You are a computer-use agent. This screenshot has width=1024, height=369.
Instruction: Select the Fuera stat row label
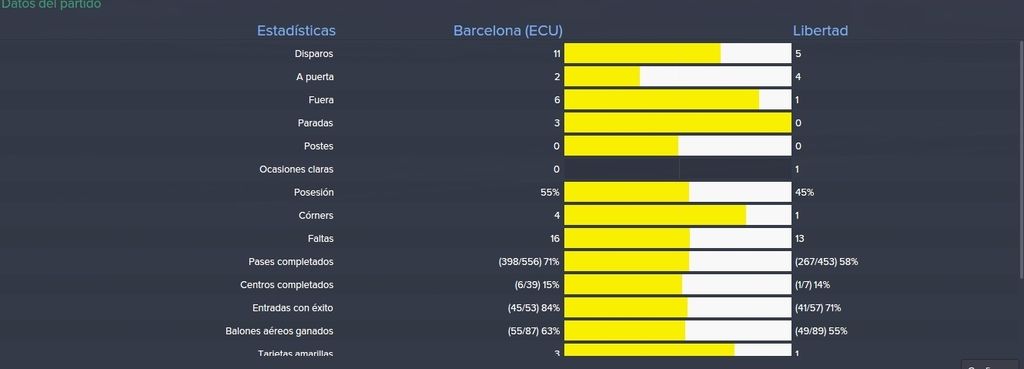(x=321, y=100)
